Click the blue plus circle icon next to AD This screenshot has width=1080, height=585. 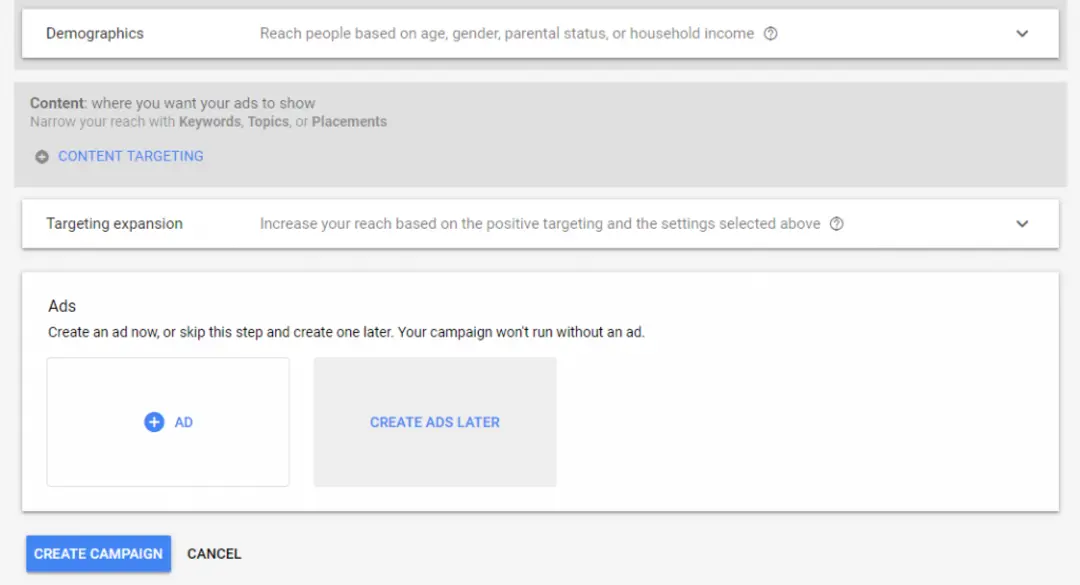point(154,422)
